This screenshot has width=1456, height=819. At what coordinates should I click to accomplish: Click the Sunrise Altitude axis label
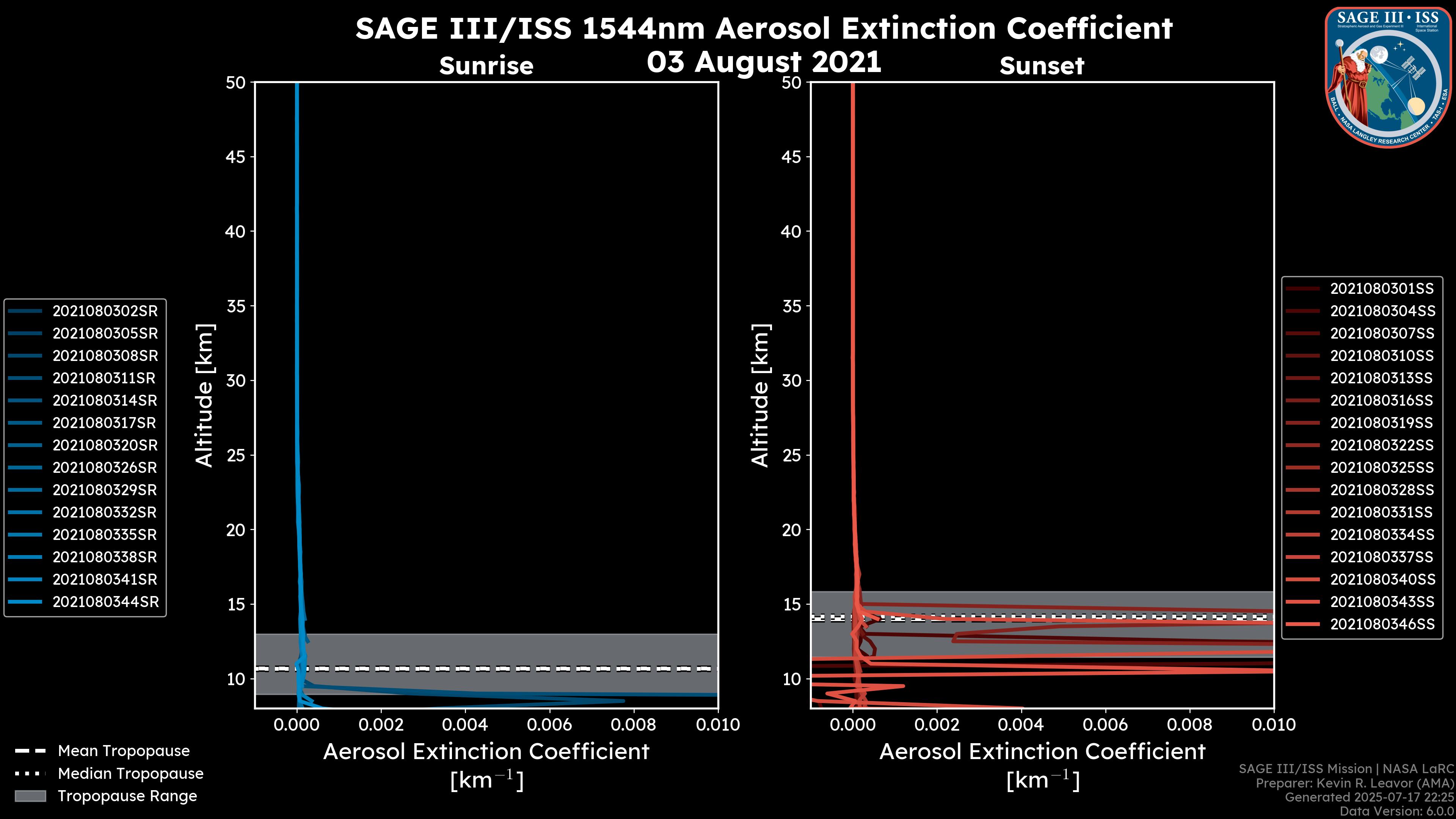coord(204,395)
